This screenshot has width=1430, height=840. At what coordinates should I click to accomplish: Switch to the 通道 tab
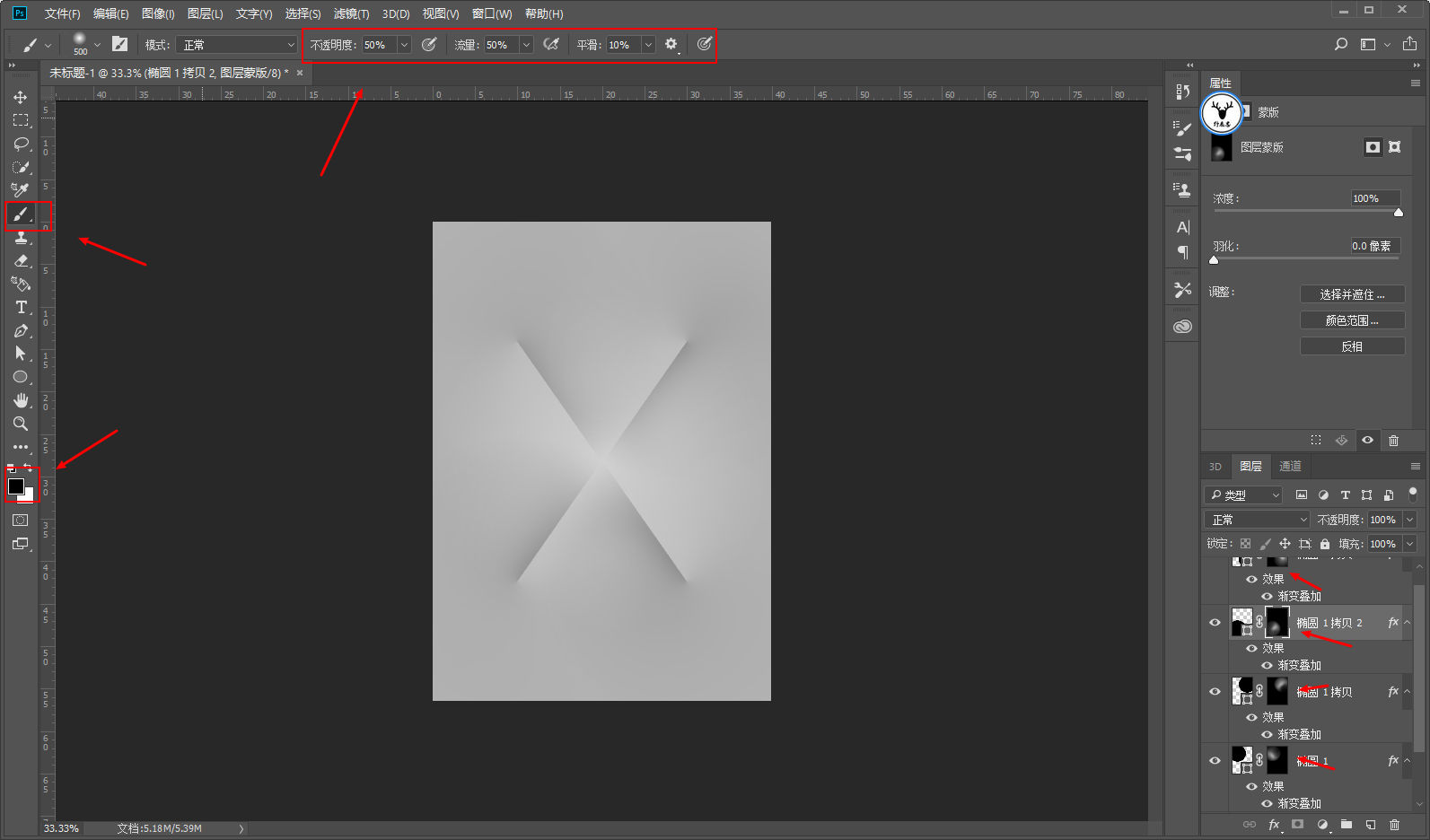click(1290, 466)
